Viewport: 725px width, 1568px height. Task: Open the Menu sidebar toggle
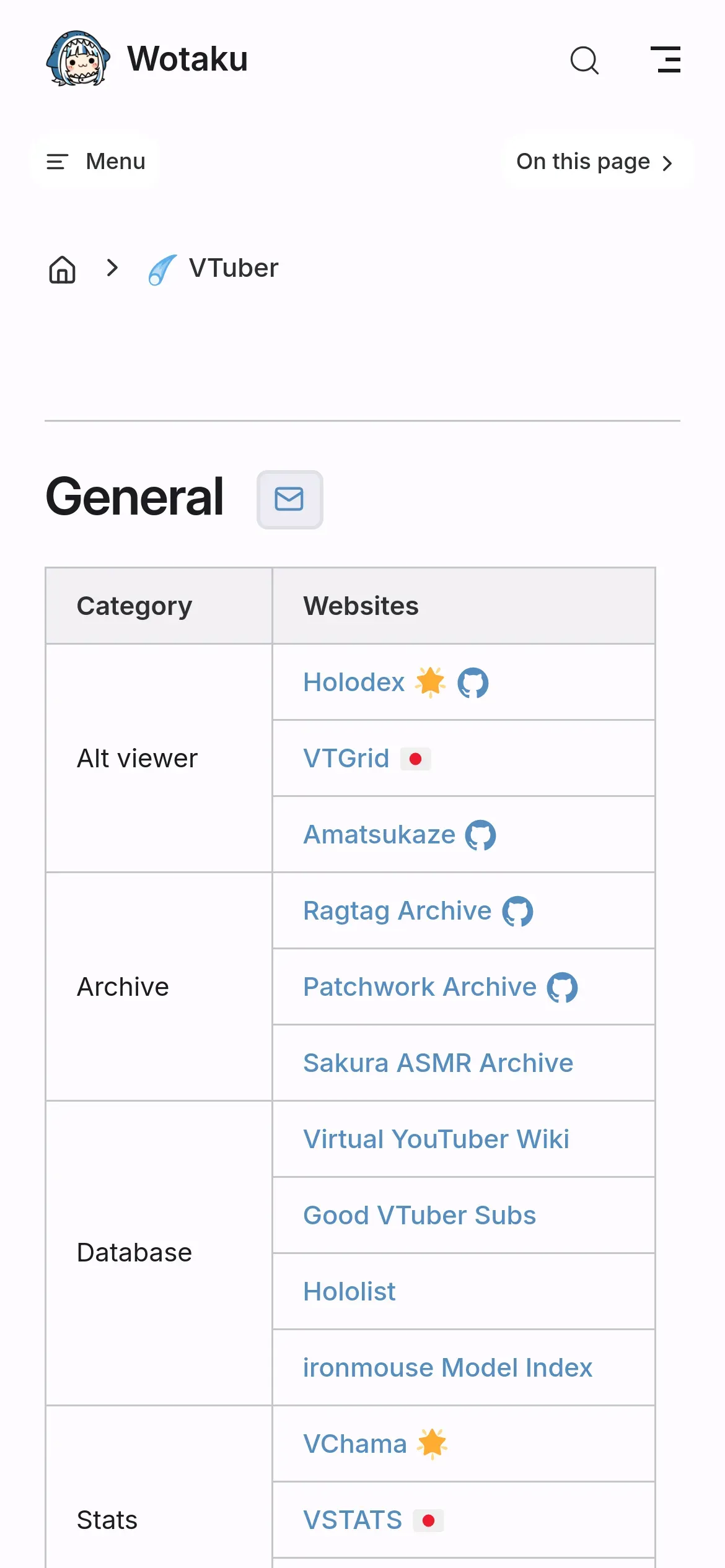point(95,162)
